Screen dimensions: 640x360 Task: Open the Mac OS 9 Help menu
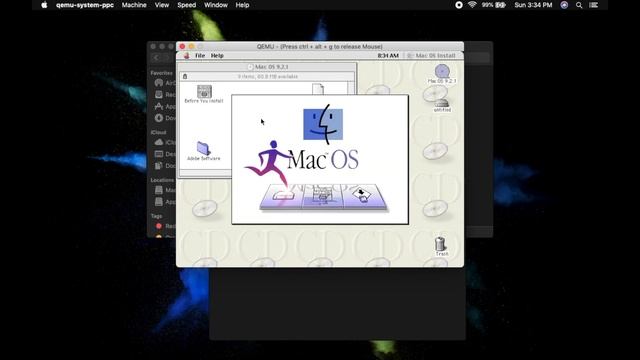click(217, 56)
